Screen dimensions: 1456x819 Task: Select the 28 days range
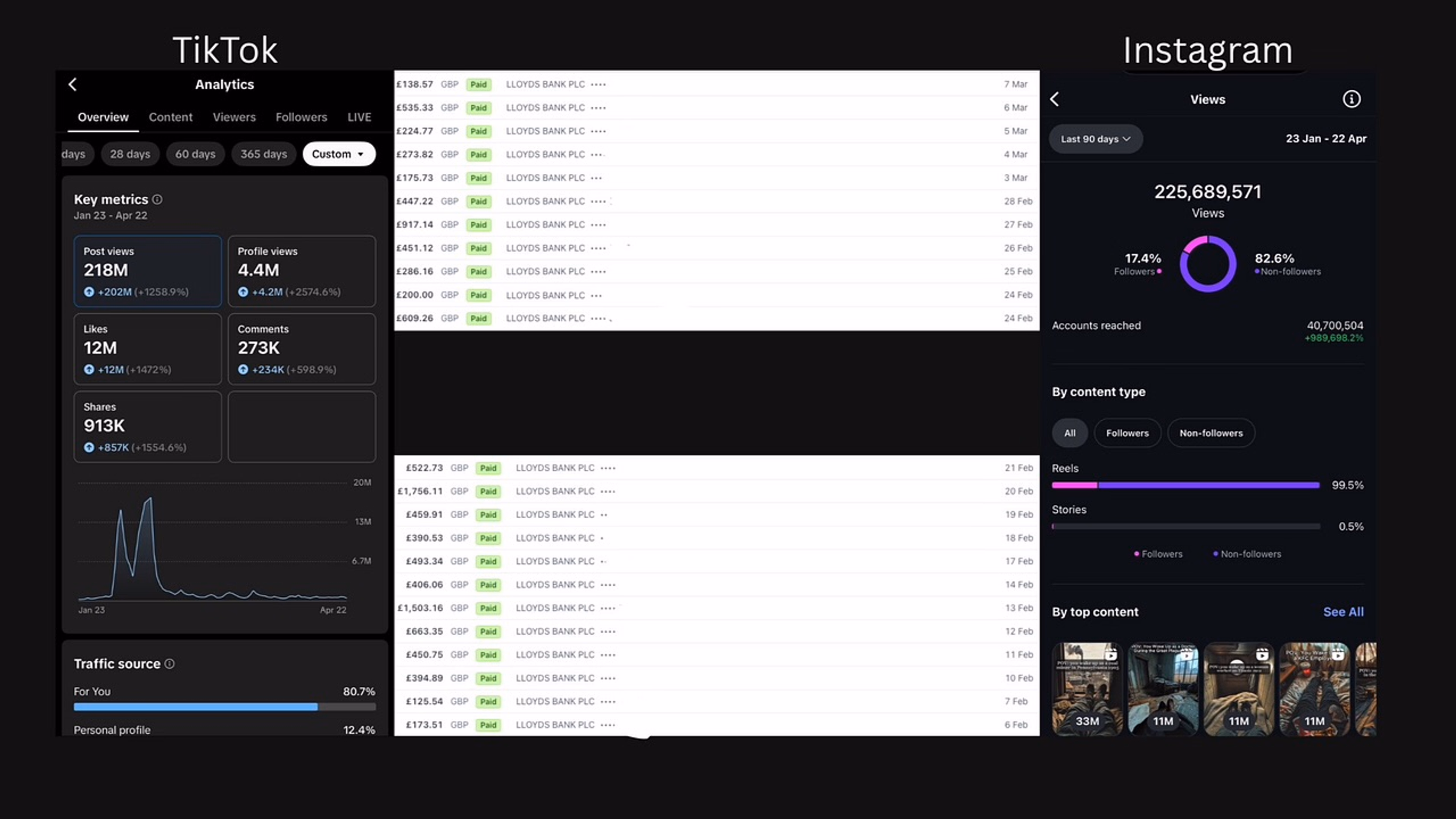pyautogui.click(x=130, y=154)
